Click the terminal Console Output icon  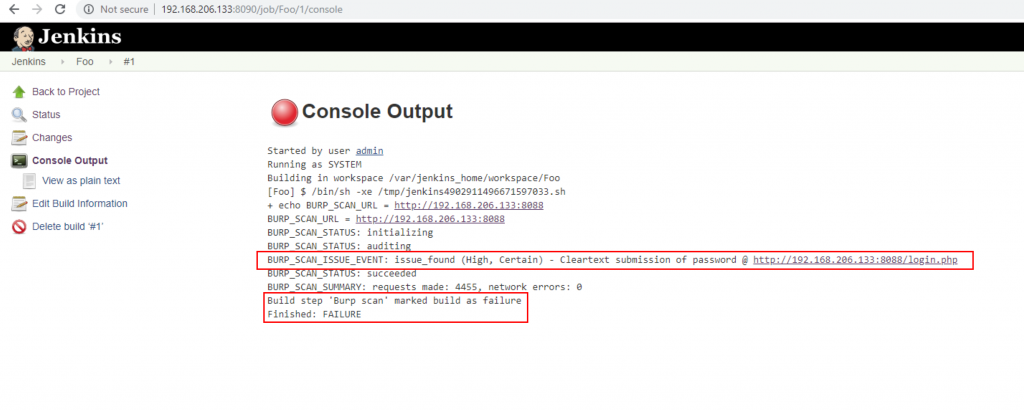tap(18, 161)
